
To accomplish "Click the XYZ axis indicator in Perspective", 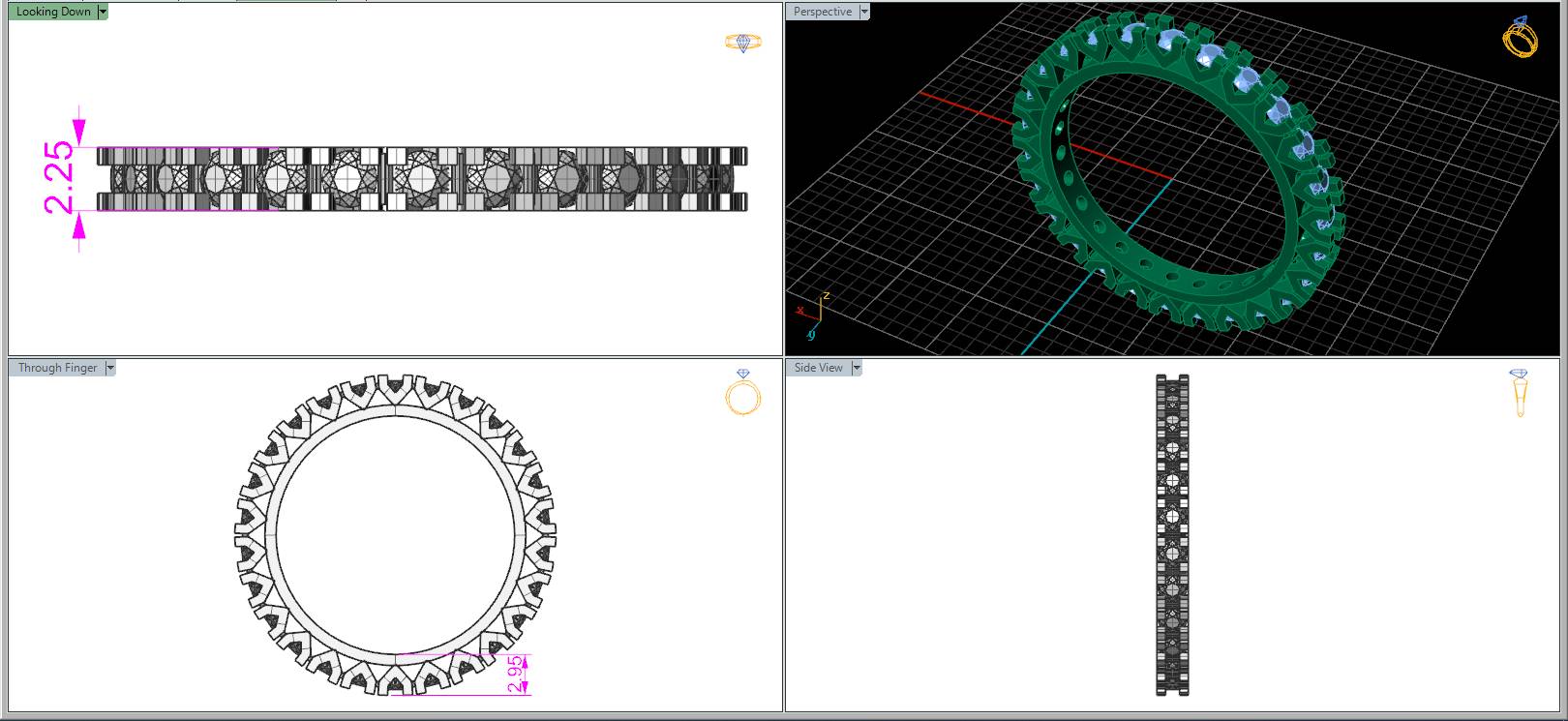I will tap(811, 315).
